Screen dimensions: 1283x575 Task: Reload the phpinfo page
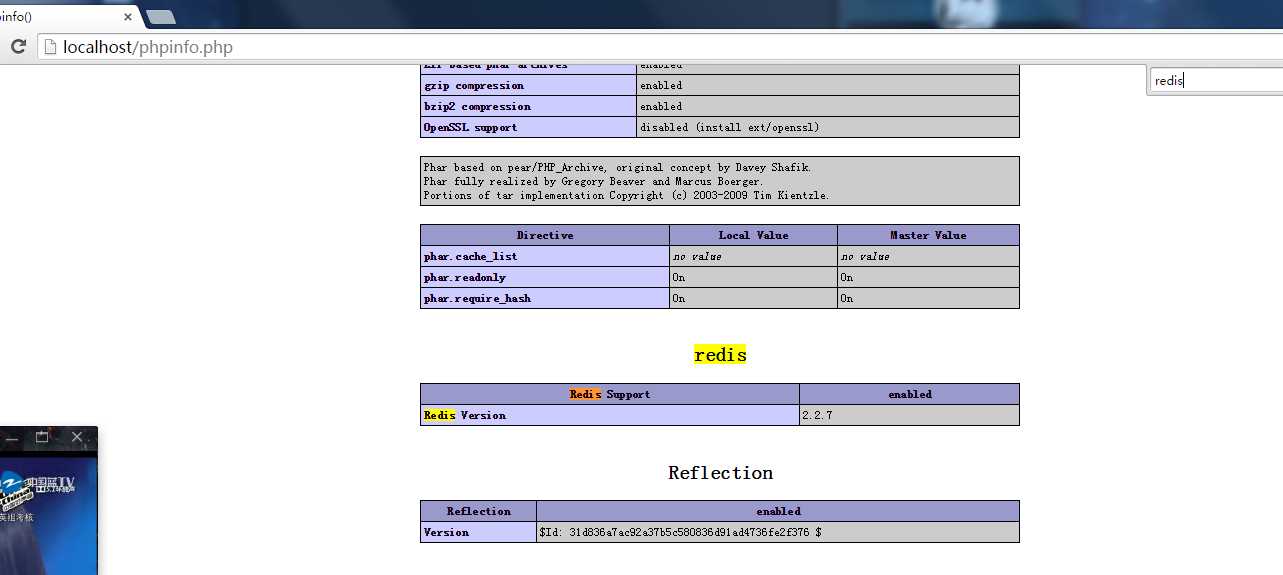click(18, 47)
